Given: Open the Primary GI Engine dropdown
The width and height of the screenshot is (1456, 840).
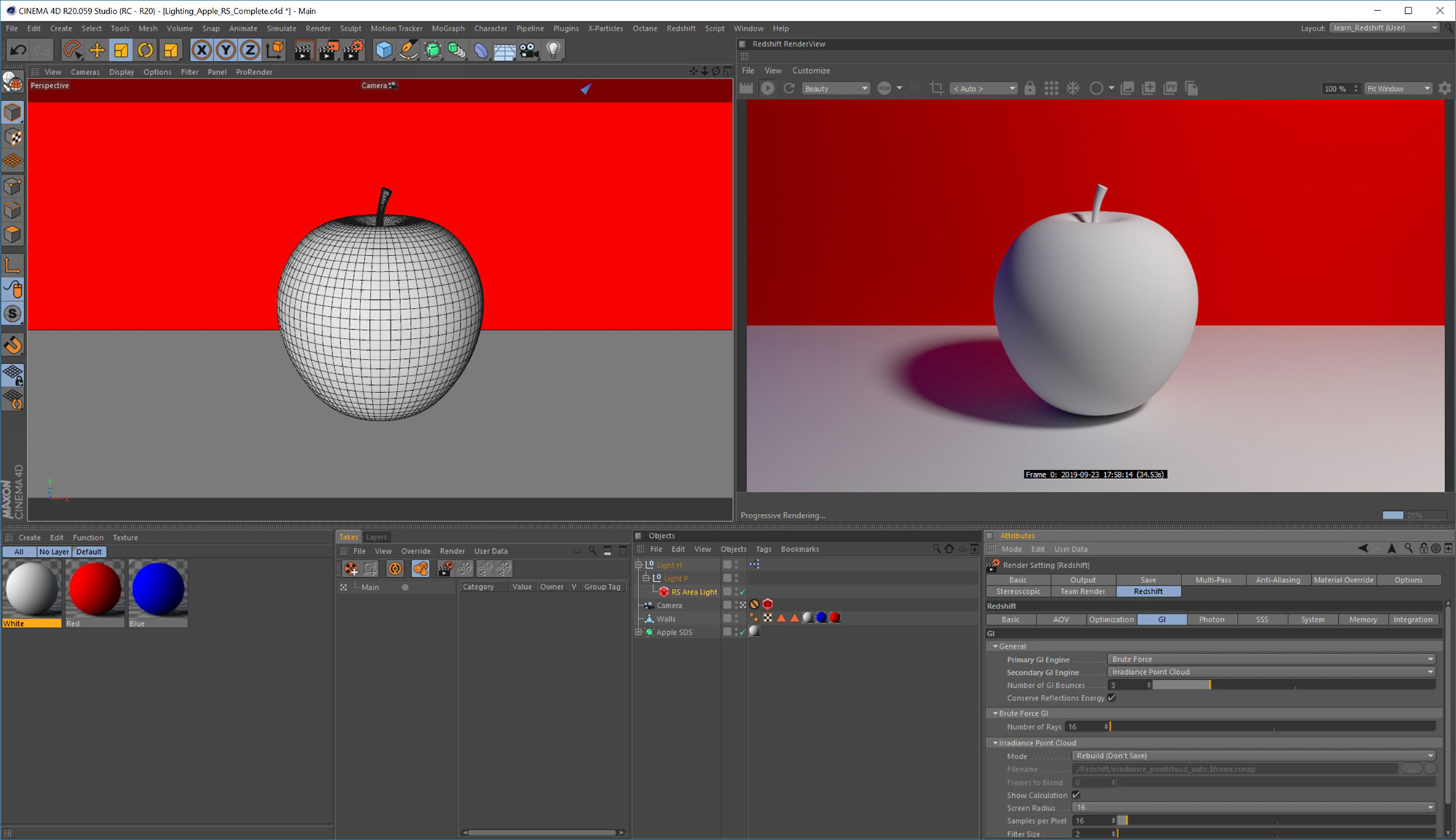Looking at the screenshot, I should point(1270,659).
